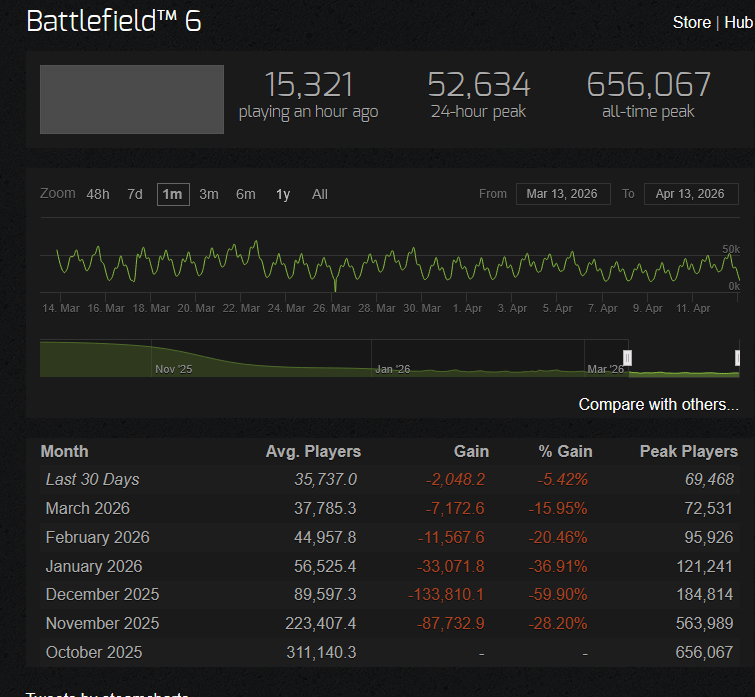Select the October 2025 row label
This screenshot has height=697, width=755.
[94, 652]
